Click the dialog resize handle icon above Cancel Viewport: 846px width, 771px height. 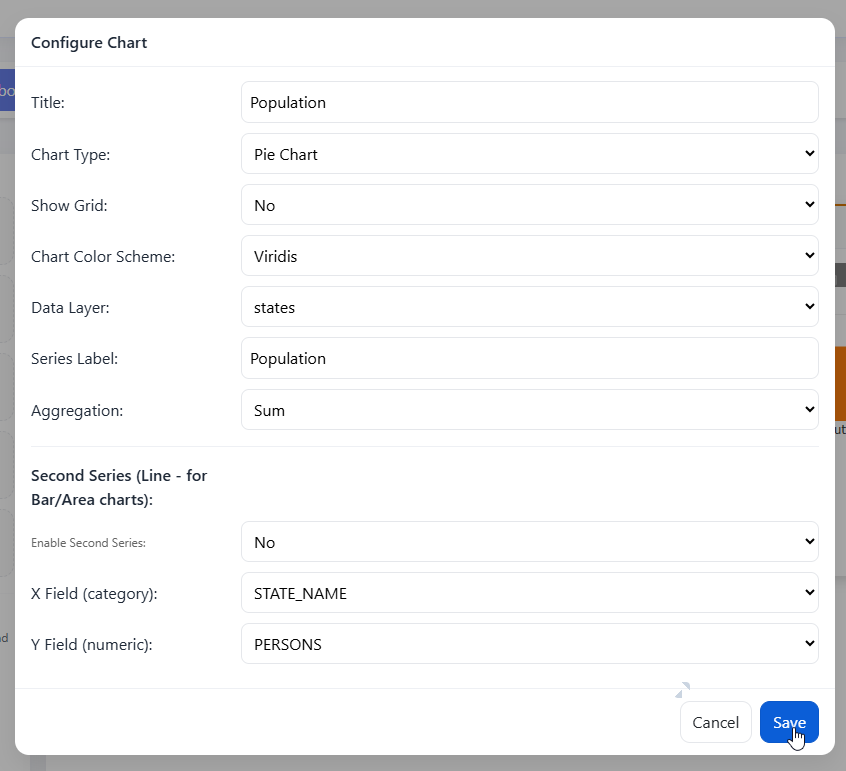click(x=682, y=689)
